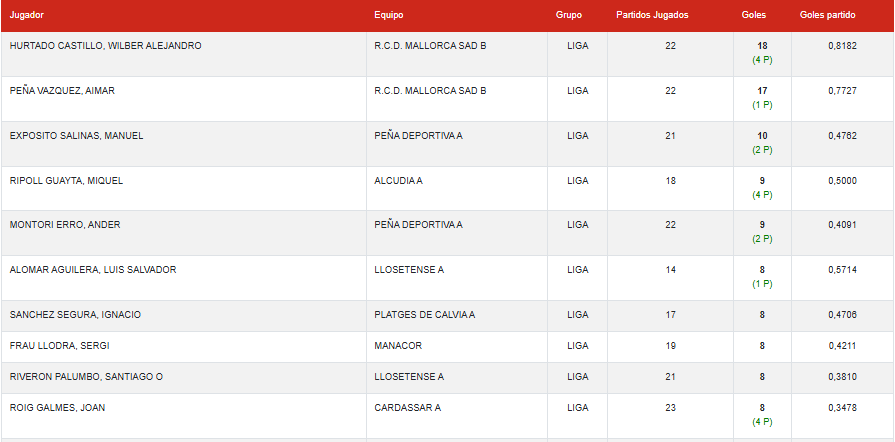This screenshot has height=442, width=895.
Task: Click team Cardassar A
Action: [x=408, y=408]
